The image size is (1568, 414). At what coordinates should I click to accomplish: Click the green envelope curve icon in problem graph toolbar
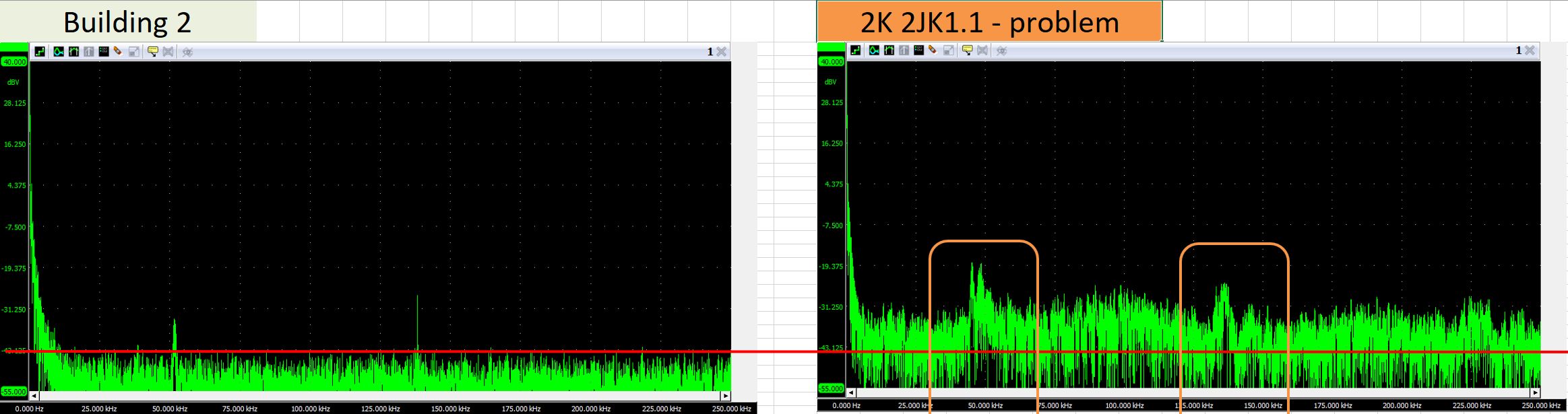click(889, 50)
